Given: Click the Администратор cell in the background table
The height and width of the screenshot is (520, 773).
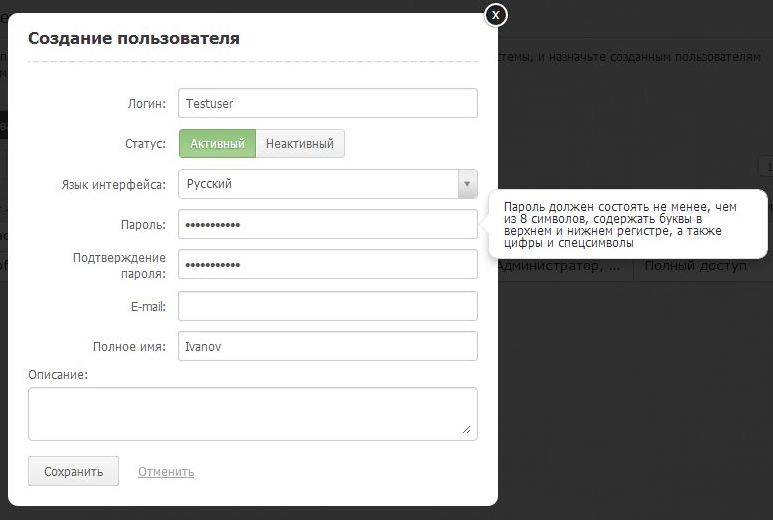Looking at the screenshot, I should [x=564, y=267].
